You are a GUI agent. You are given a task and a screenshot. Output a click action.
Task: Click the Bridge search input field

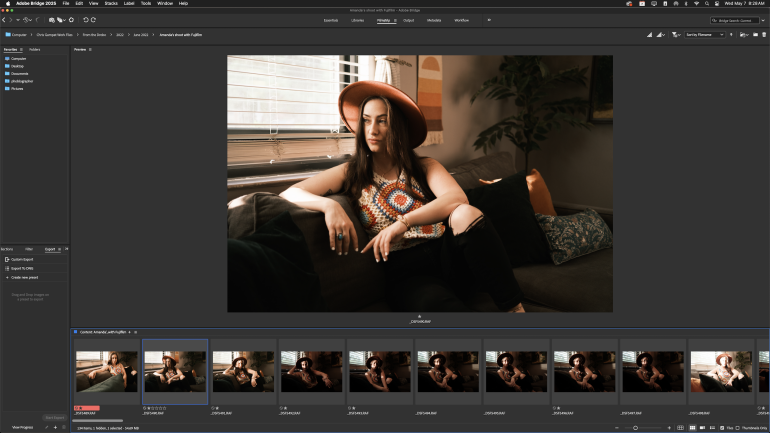click(x=735, y=20)
